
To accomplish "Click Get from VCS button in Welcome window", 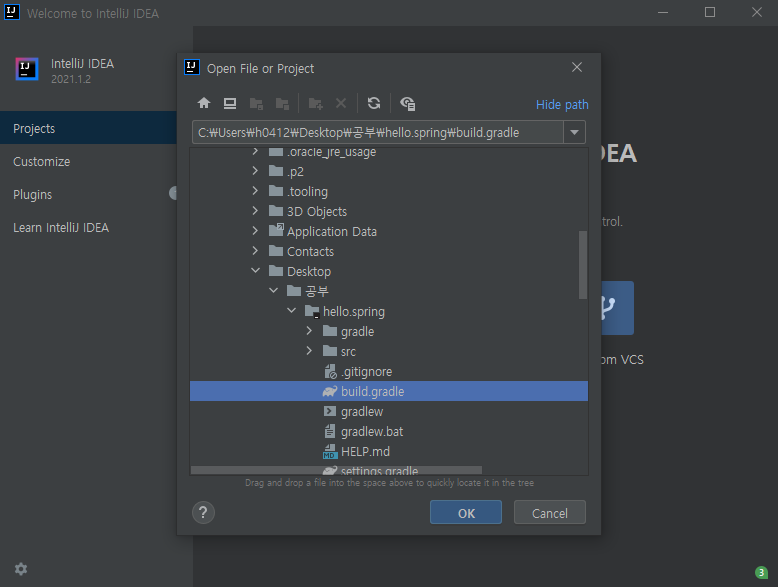I will pyautogui.click(x=618, y=308).
